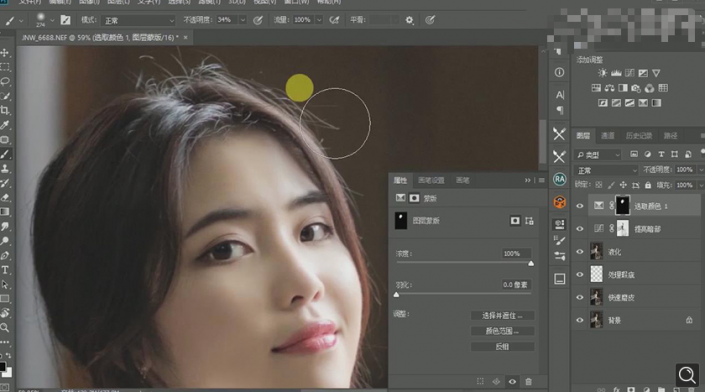The width and height of the screenshot is (705, 392).
Task: Switch to 画笔 tab in Properties group
Action: click(x=462, y=180)
